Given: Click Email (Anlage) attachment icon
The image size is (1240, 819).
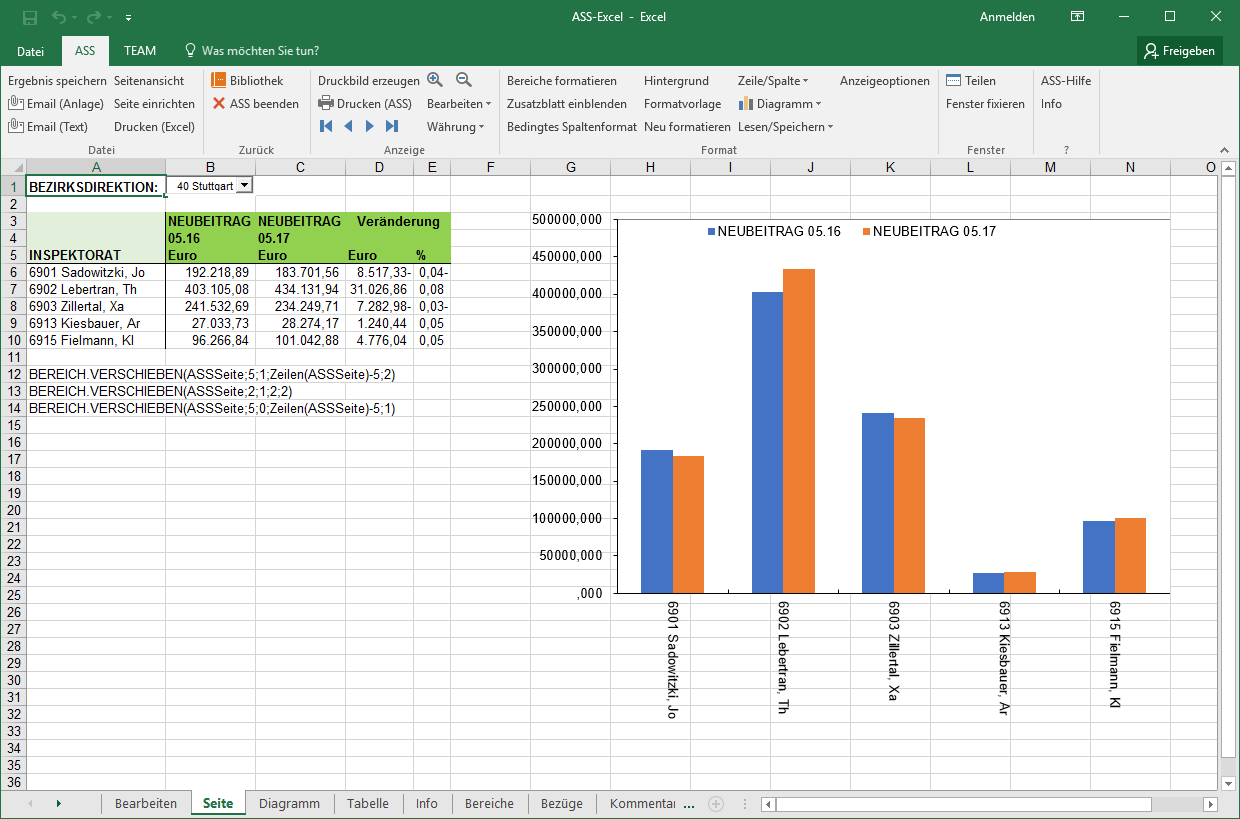Looking at the screenshot, I should click(16, 103).
